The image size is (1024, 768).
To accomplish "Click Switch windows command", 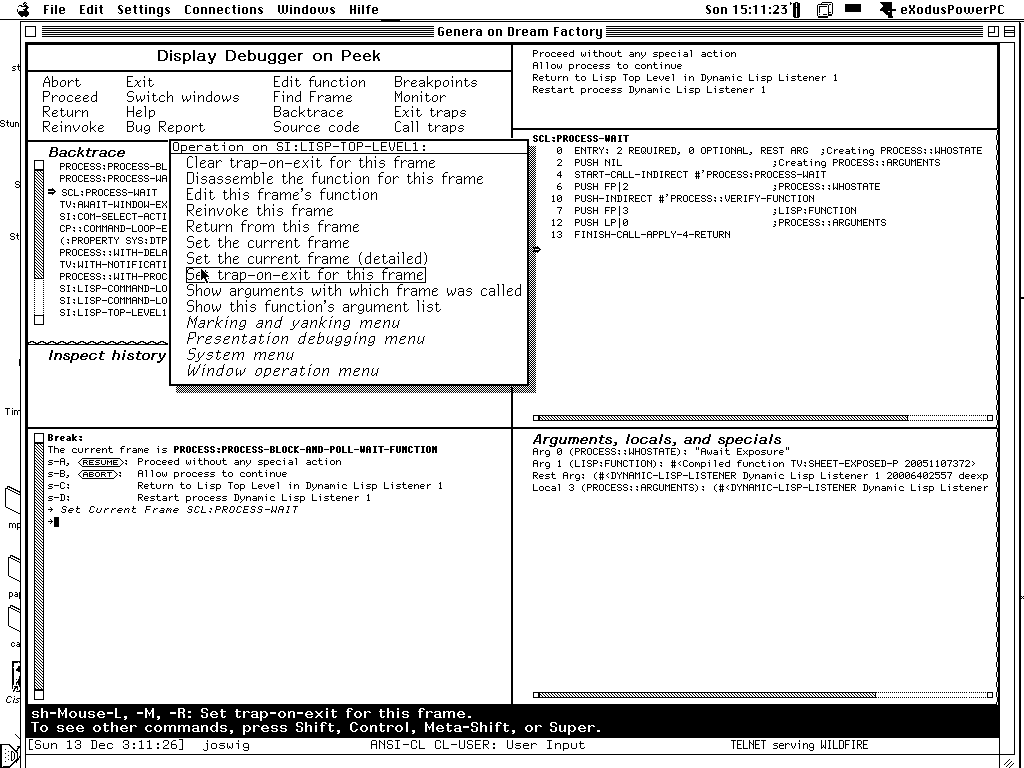I will tap(183, 97).
